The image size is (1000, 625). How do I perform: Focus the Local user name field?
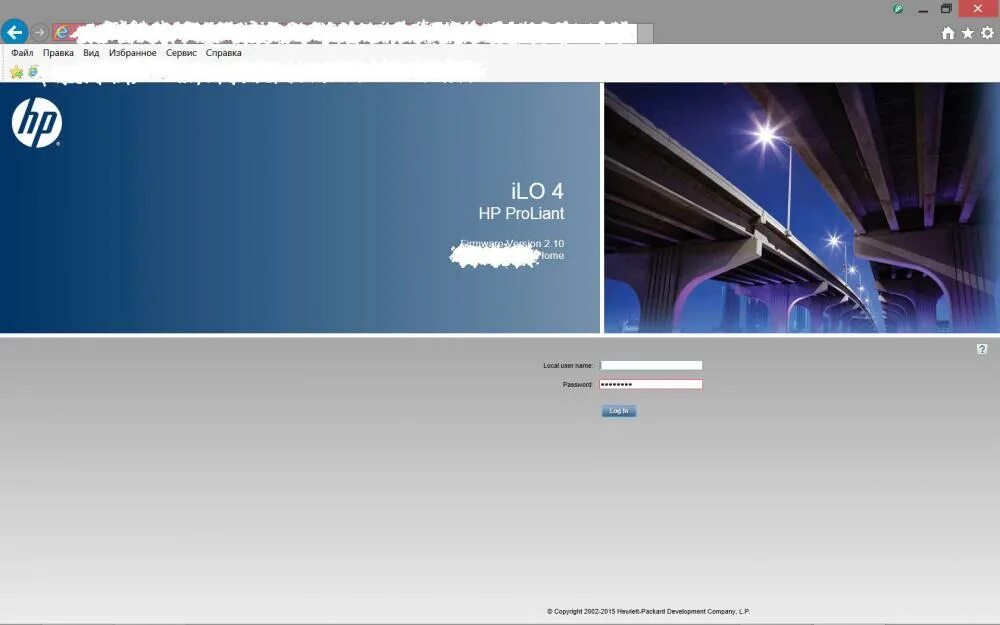(x=651, y=365)
